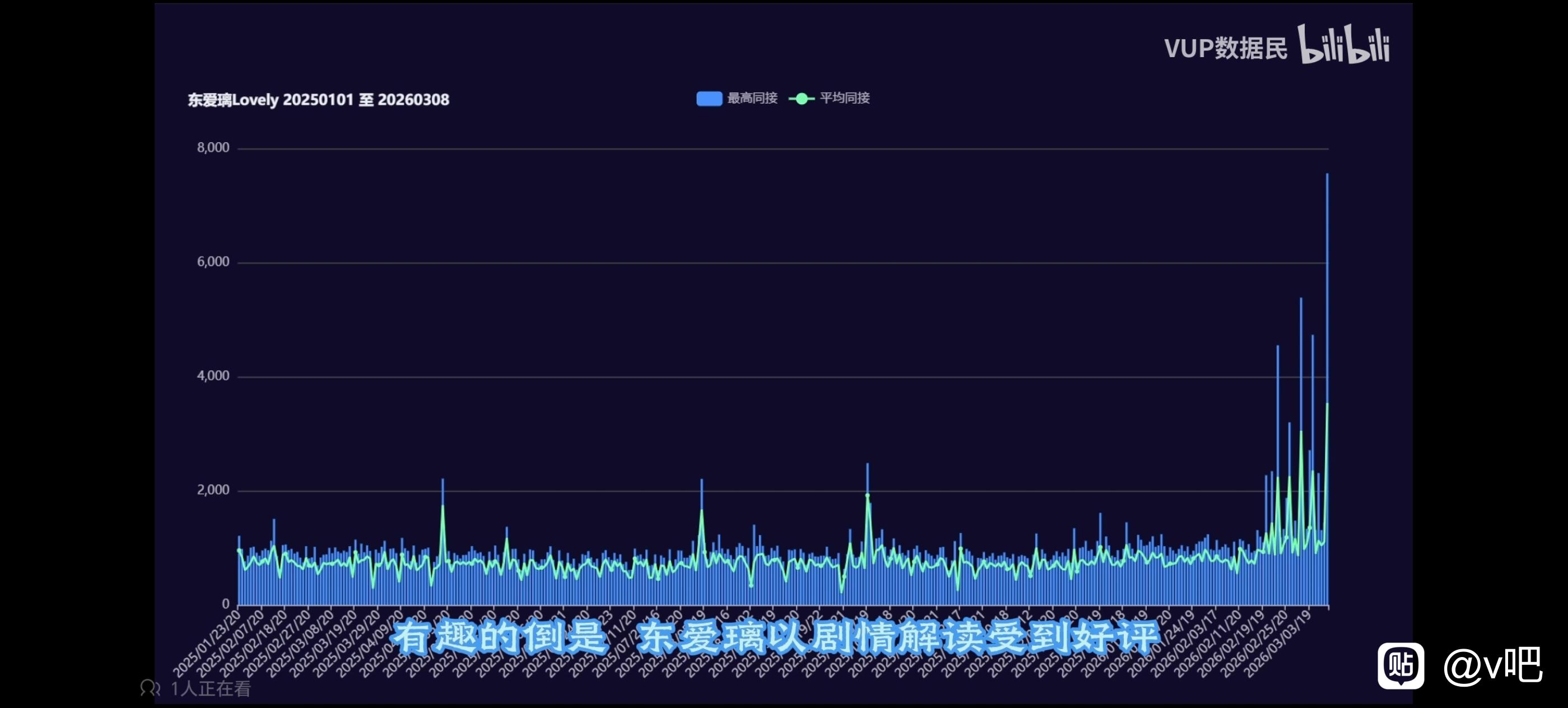Screen dimensions: 1568x708
Task: Click the 2025/01/23/20 x-axis date label
Action: pos(207,643)
